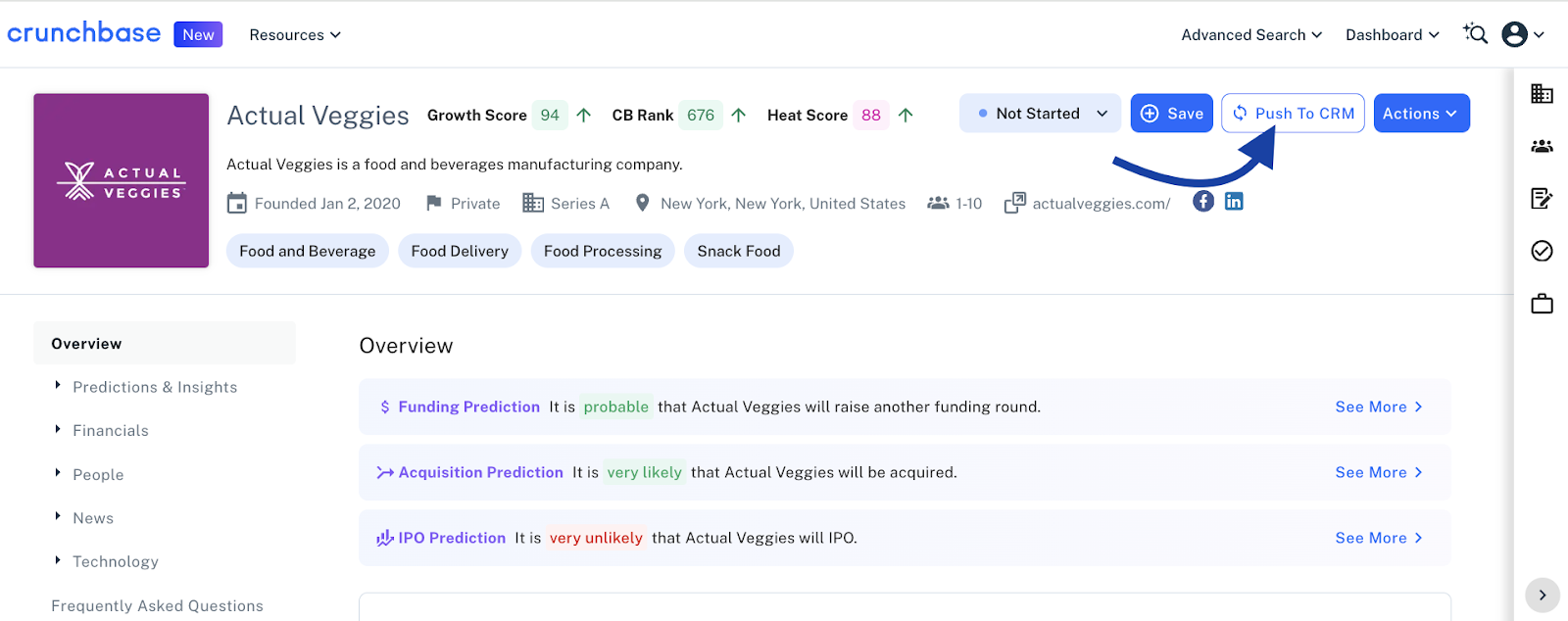Click the chart icon for IPO Prediction
Screen dimensions: 1568x621
tap(385, 538)
